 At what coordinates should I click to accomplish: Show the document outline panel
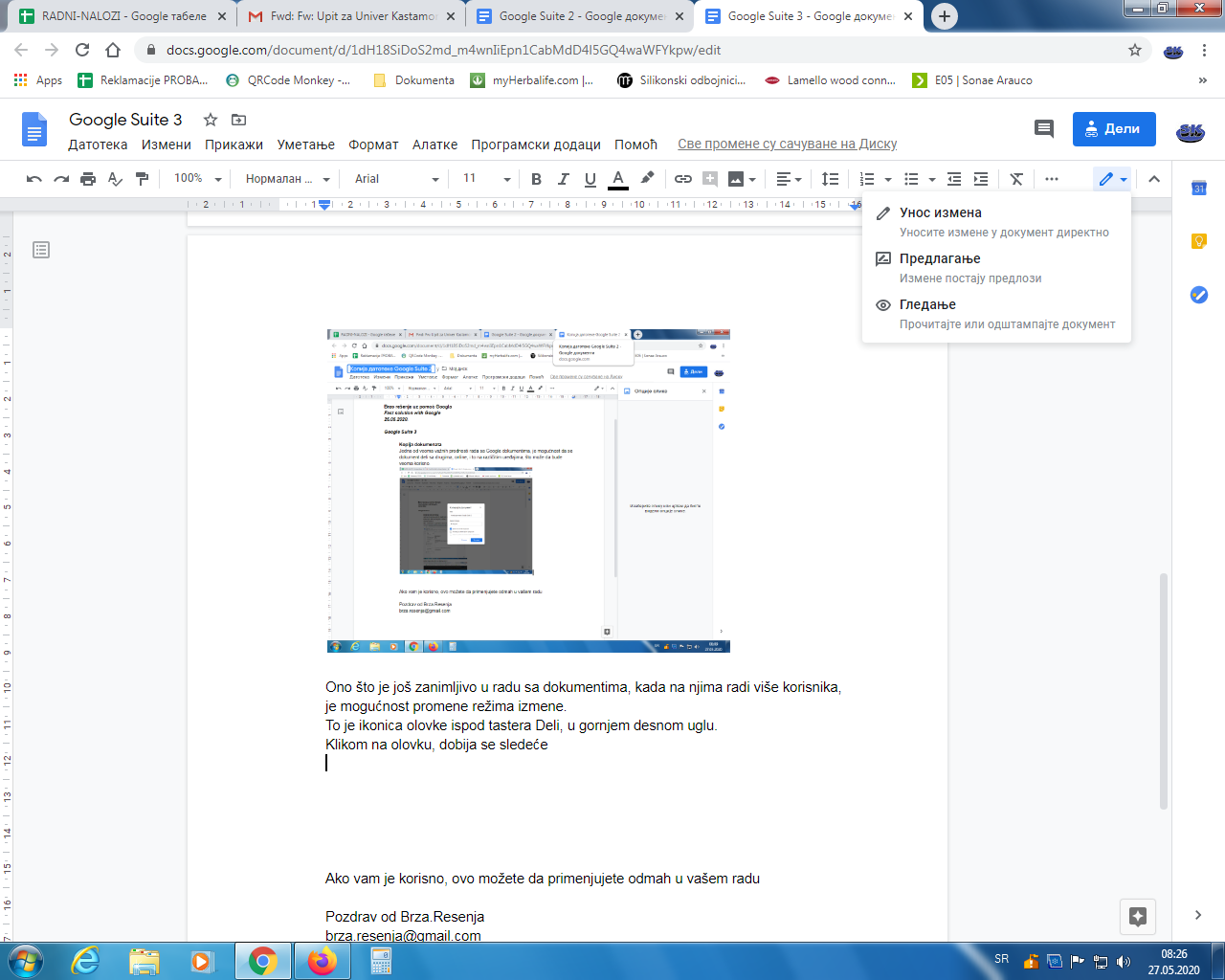coord(41,250)
